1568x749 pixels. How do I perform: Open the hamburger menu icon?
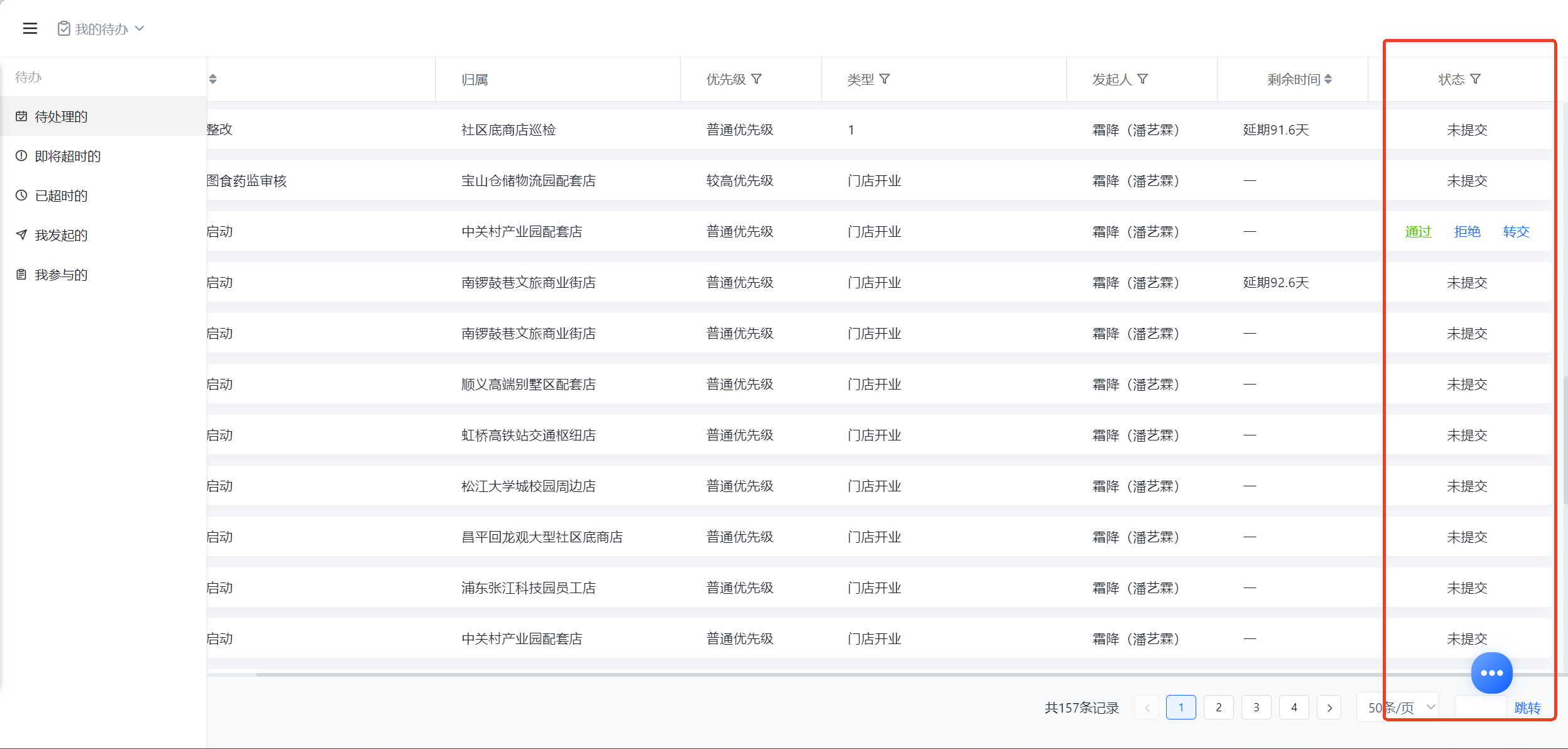[x=30, y=28]
